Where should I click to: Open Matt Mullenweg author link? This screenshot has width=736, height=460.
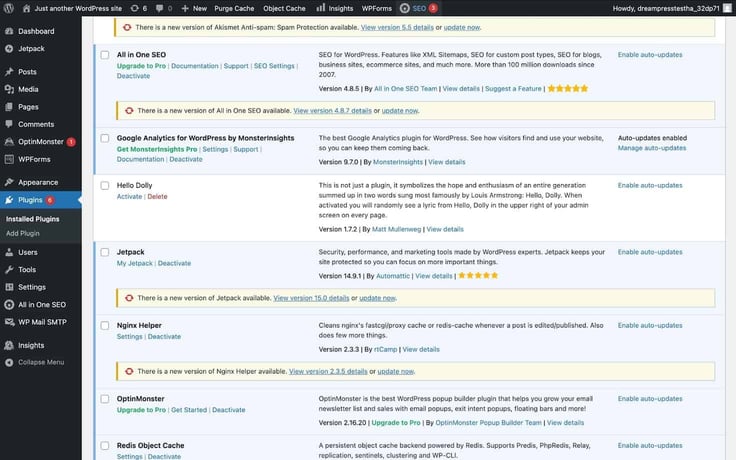(x=396, y=230)
